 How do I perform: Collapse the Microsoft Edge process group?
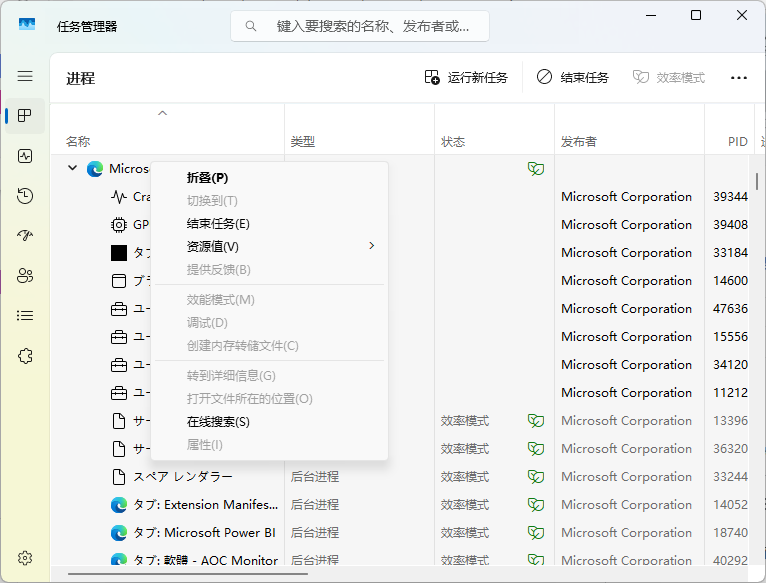coord(72,168)
